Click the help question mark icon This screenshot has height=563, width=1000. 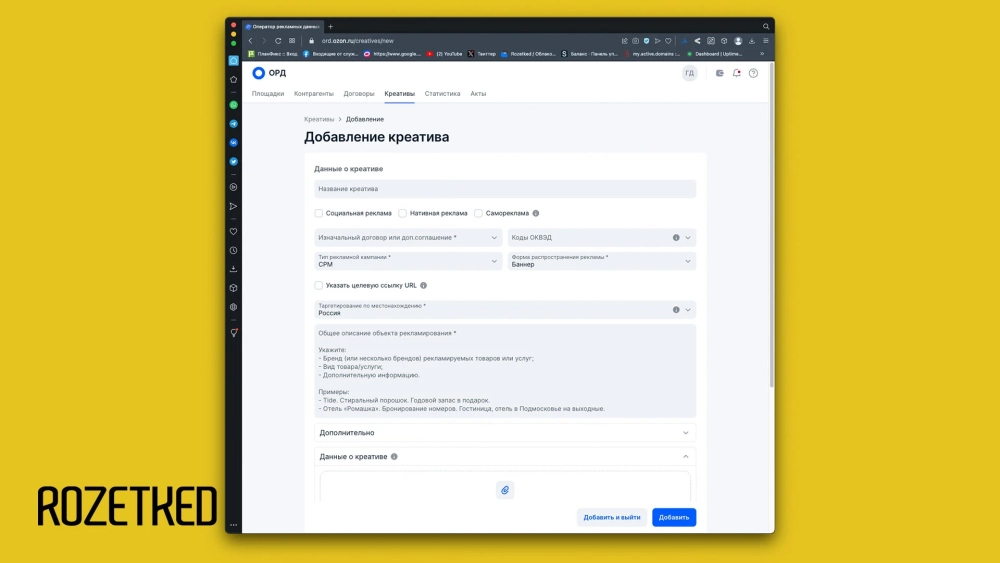[x=753, y=73]
